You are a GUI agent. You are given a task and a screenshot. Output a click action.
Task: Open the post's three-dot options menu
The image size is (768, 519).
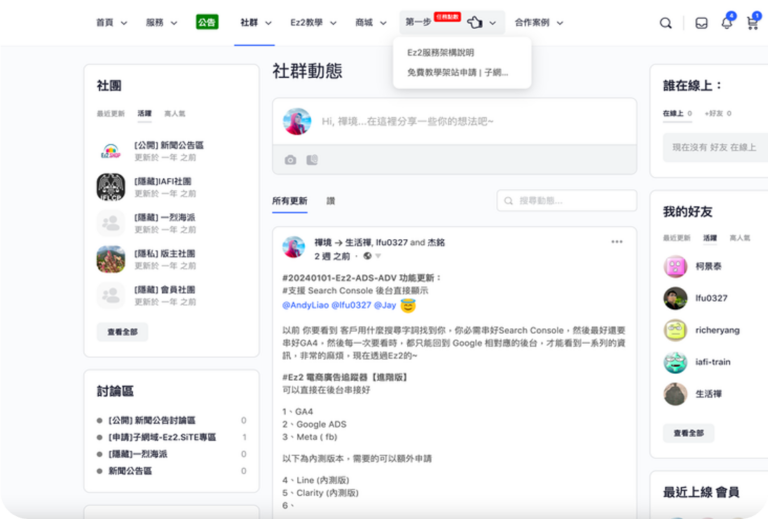(617, 241)
